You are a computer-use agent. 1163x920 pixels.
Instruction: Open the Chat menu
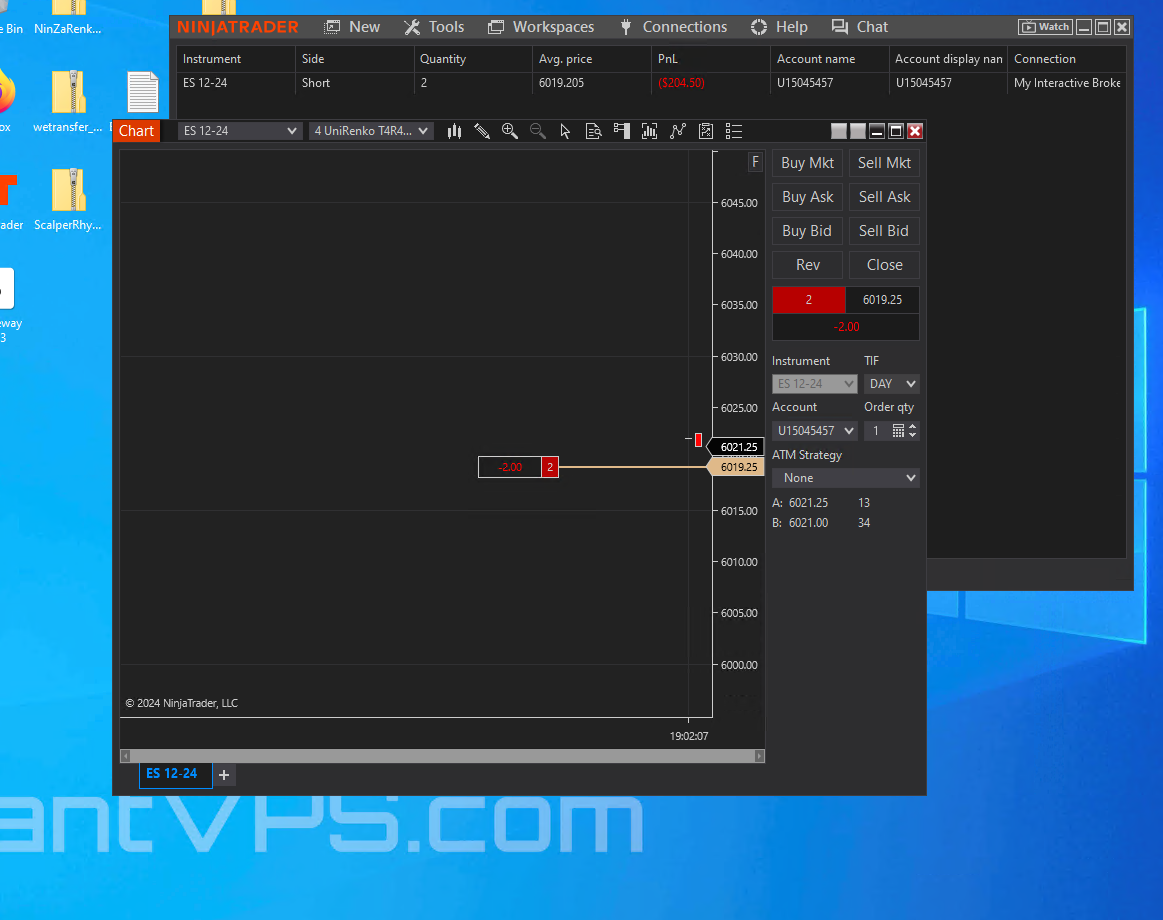click(x=860, y=27)
